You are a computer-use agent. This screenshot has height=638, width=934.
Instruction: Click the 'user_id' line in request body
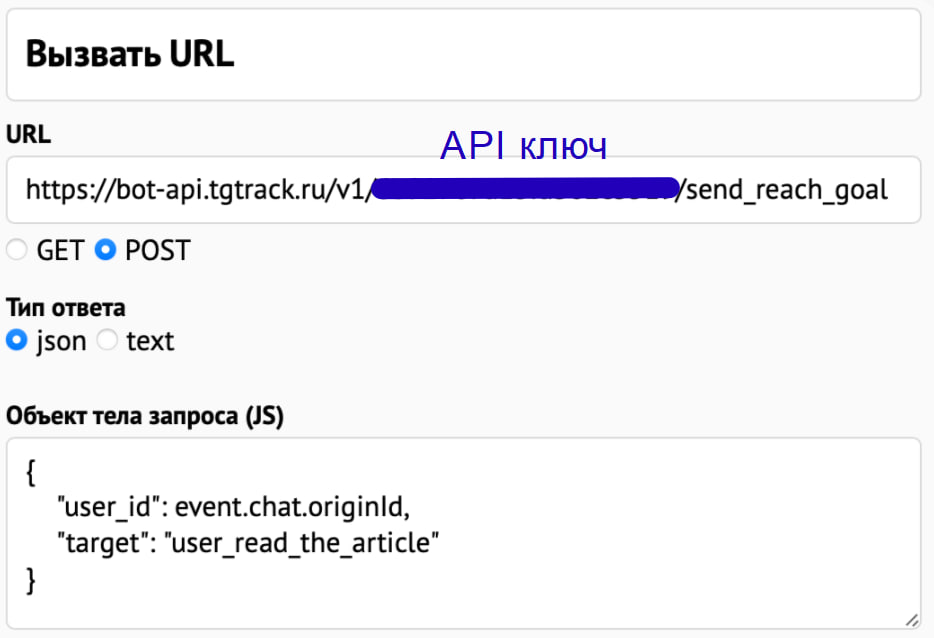234,507
